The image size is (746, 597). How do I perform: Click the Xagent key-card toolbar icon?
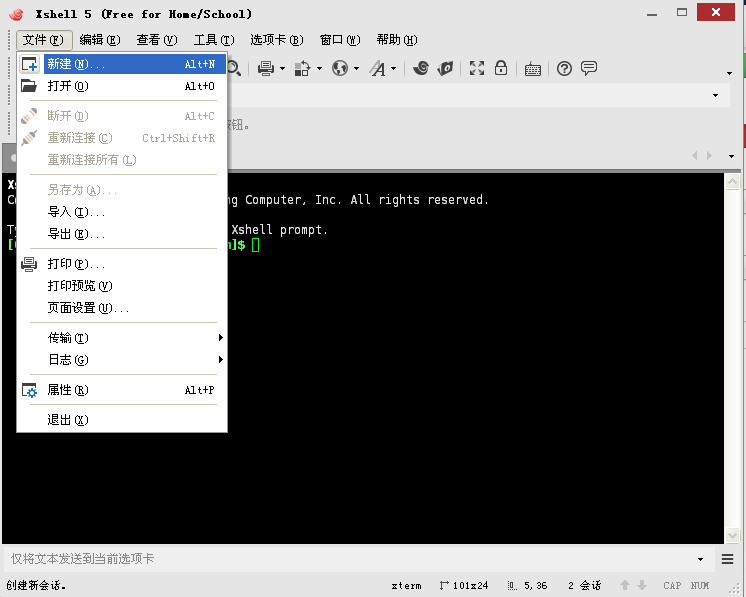point(445,69)
